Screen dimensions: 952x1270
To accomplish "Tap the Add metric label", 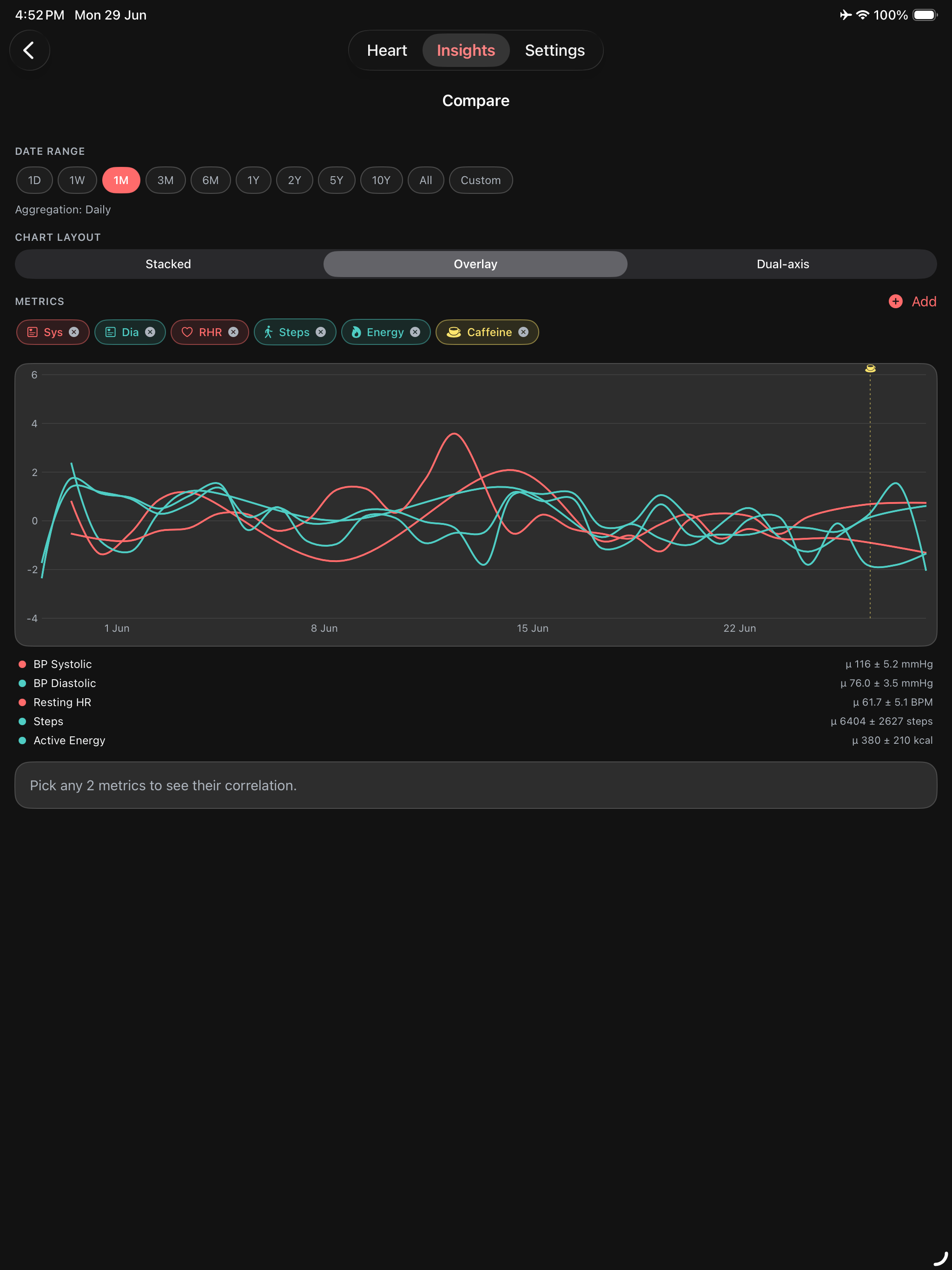I will click(924, 301).
